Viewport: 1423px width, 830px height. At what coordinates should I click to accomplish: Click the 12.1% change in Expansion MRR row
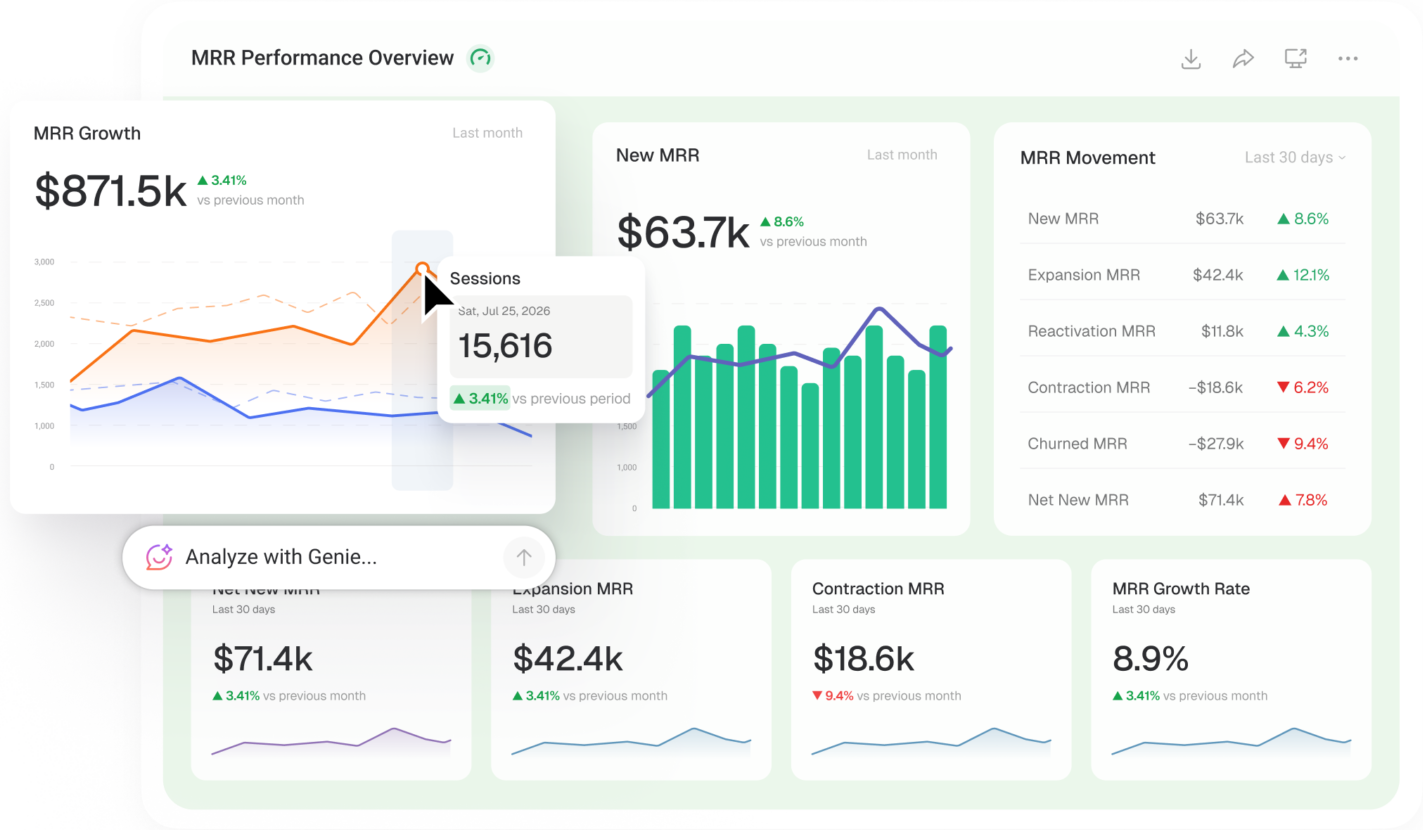tap(1303, 275)
